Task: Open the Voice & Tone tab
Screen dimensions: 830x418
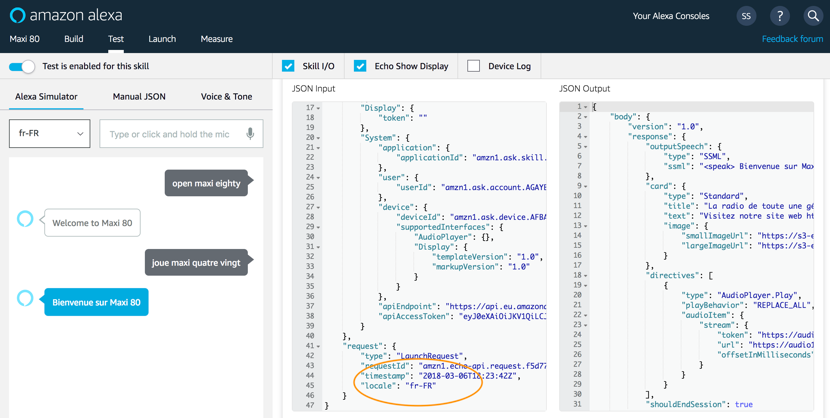Action: [x=227, y=96]
